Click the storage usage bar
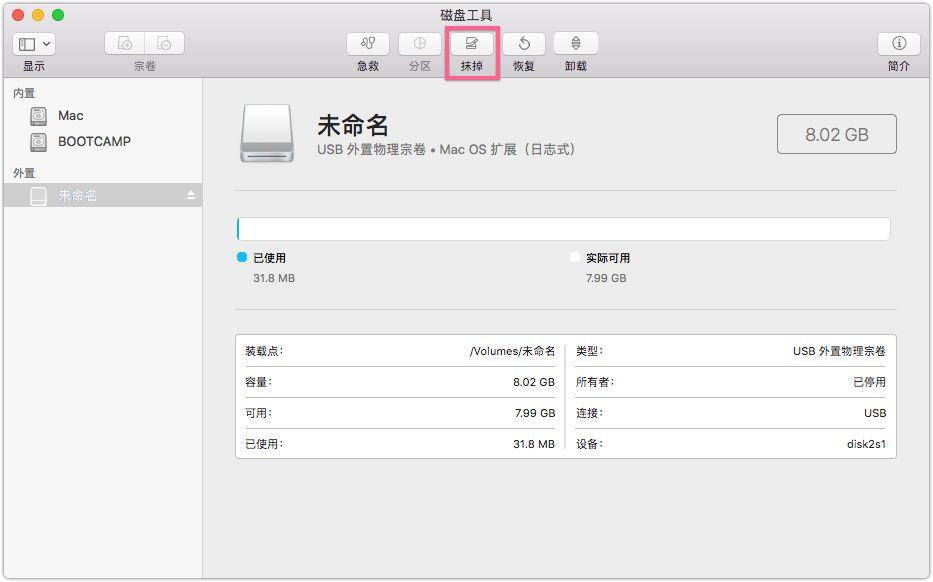Screen dimensions: 933x582 (564, 228)
